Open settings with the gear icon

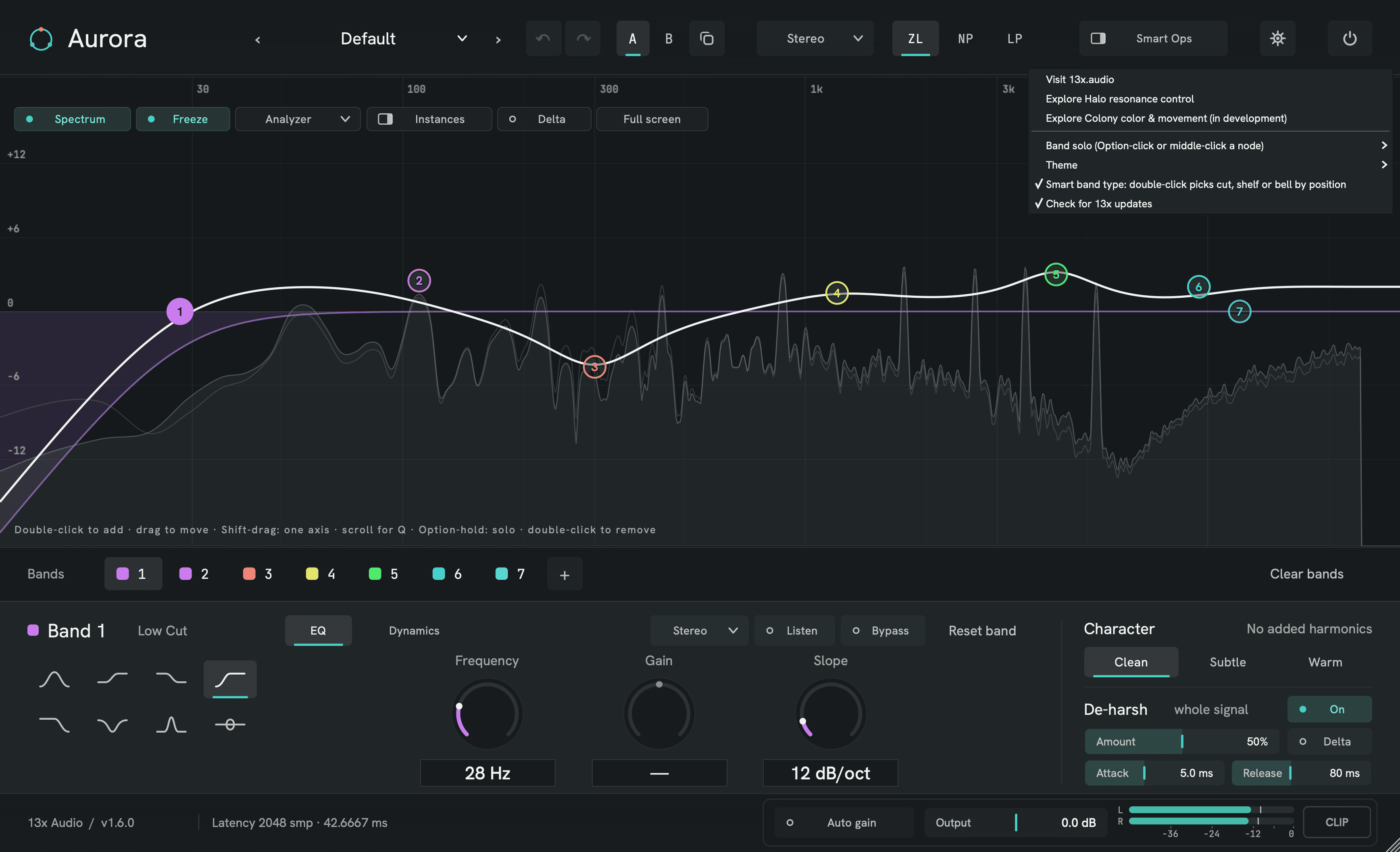[1277, 38]
